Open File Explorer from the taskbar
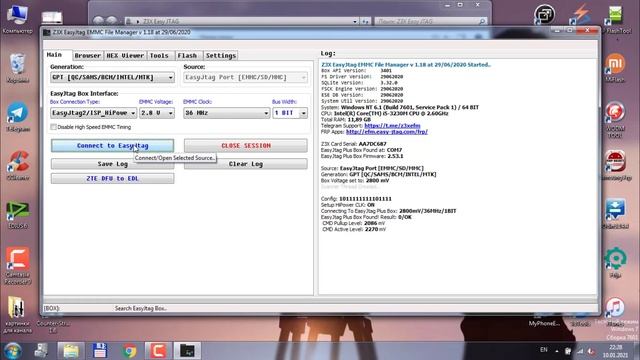 (71, 351)
